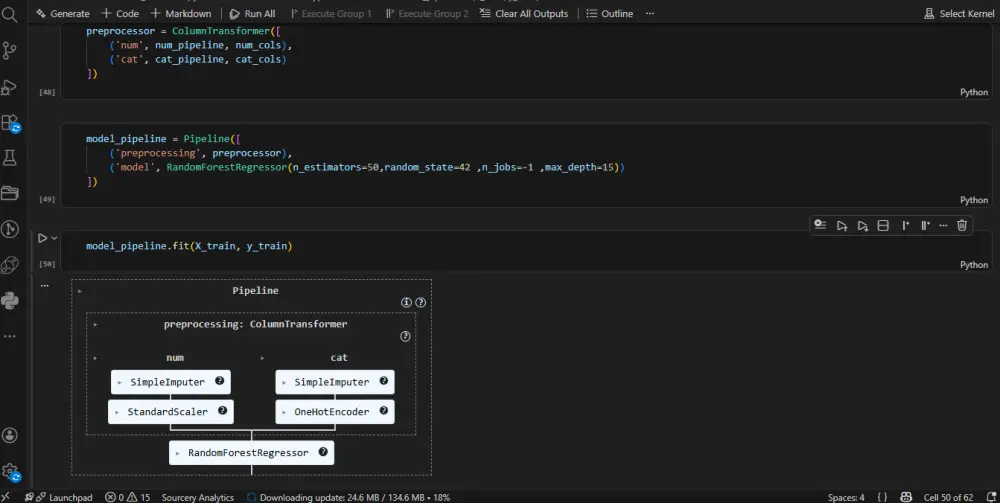Open the Testing flask view
Image resolution: width=1000 pixels, height=503 pixels.
click(x=10, y=157)
